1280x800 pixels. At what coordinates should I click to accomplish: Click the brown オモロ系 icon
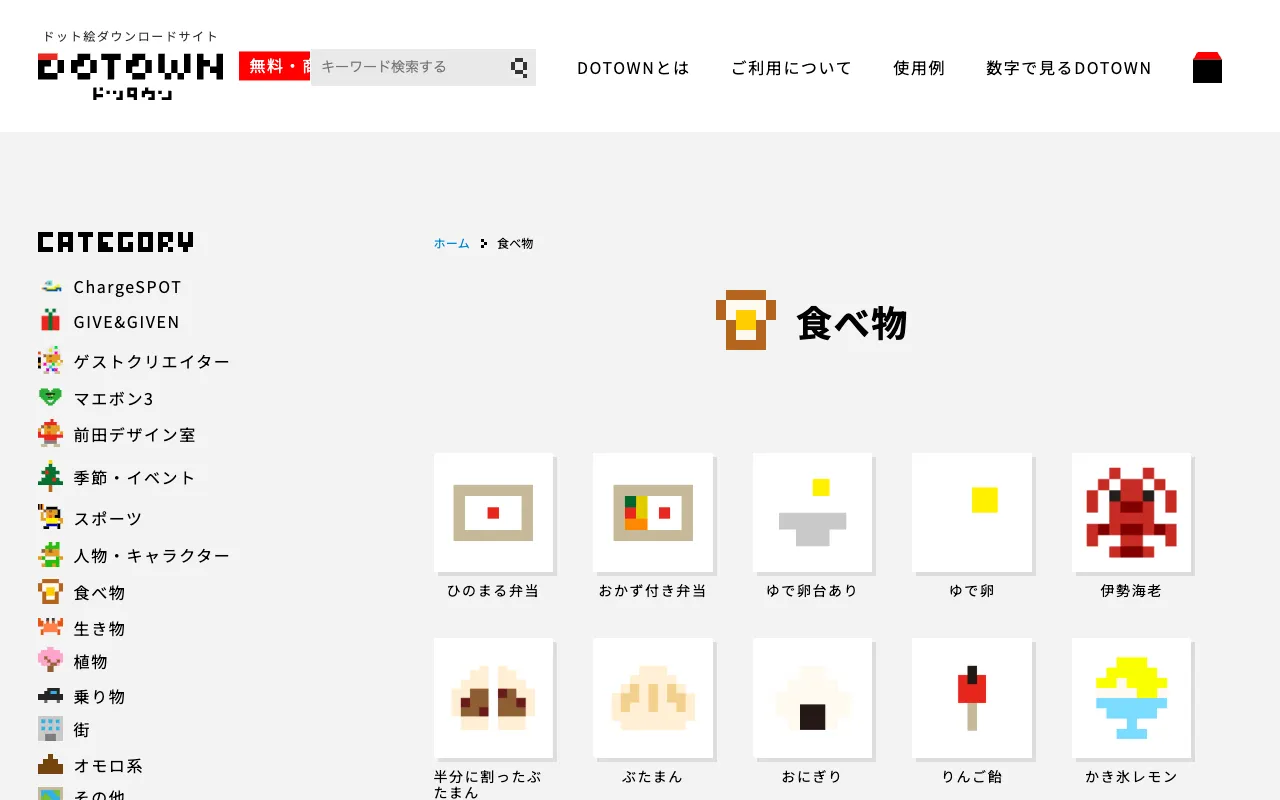click(x=50, y=765)
